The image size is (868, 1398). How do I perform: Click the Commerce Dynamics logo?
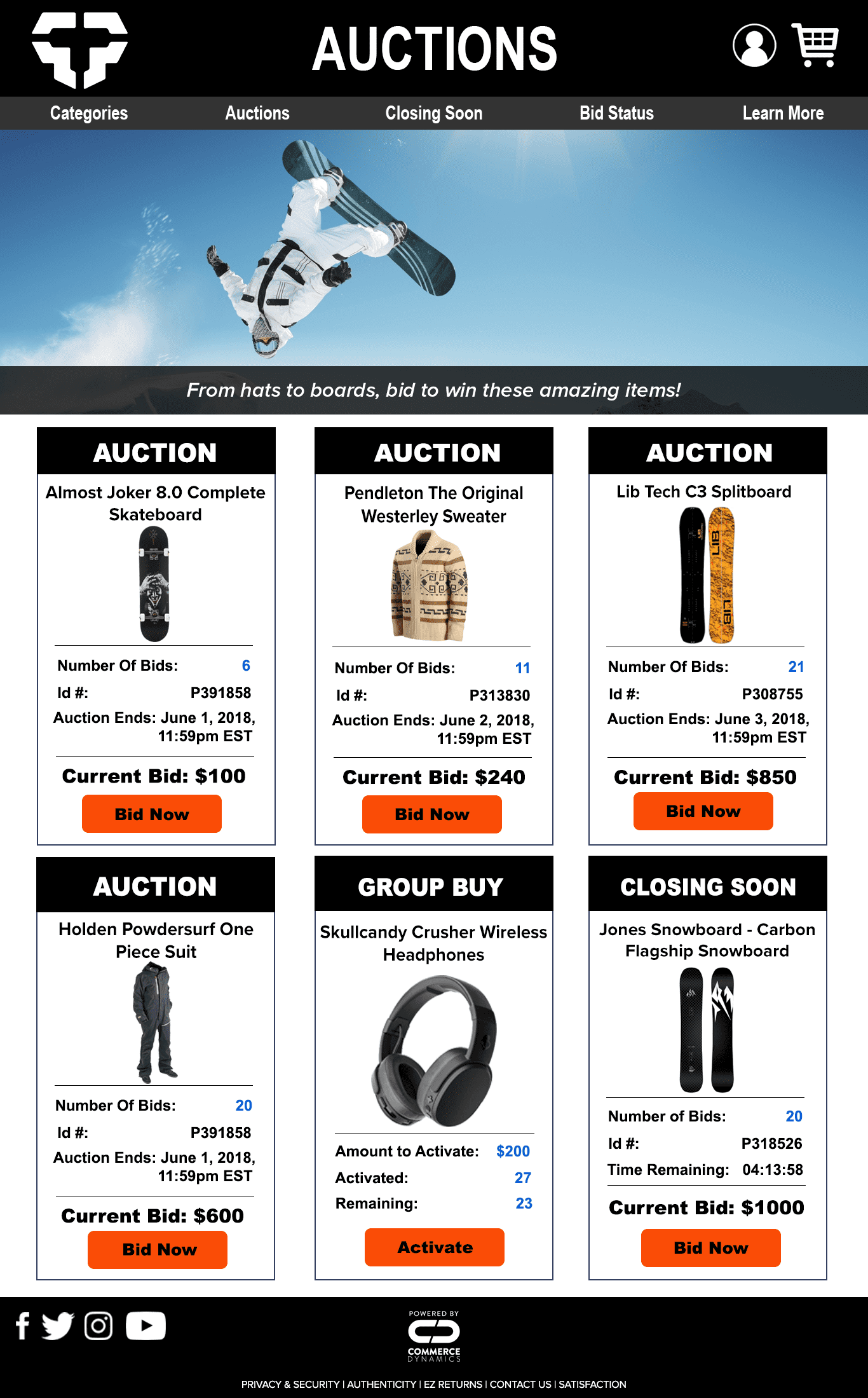[x=434, y=1336]
